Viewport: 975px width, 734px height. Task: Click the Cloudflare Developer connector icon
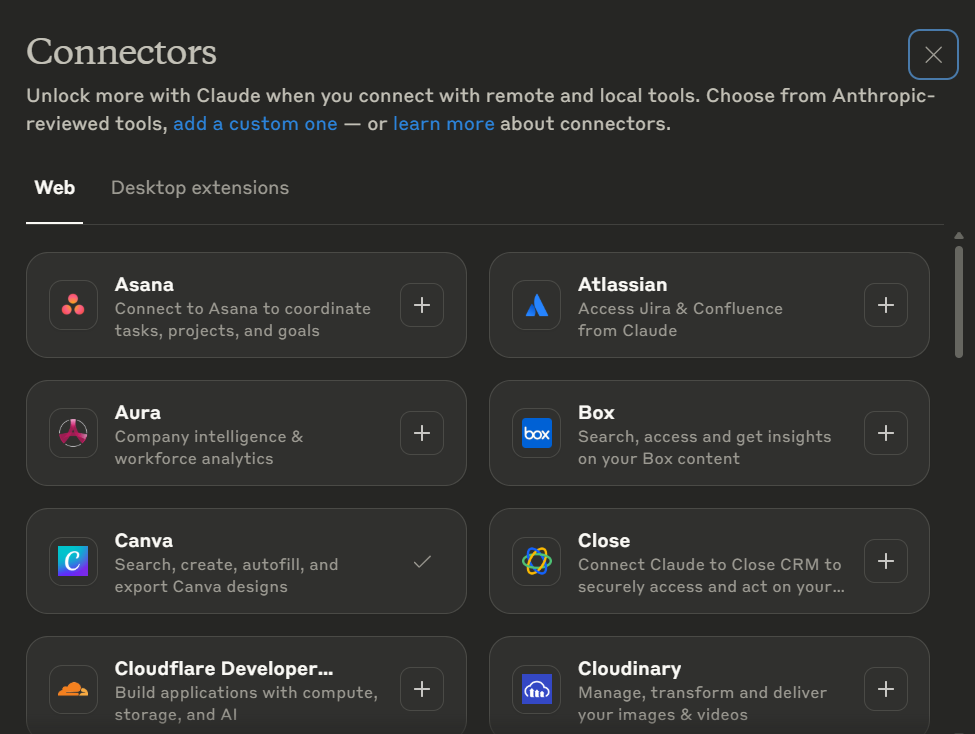click(72, 689)
